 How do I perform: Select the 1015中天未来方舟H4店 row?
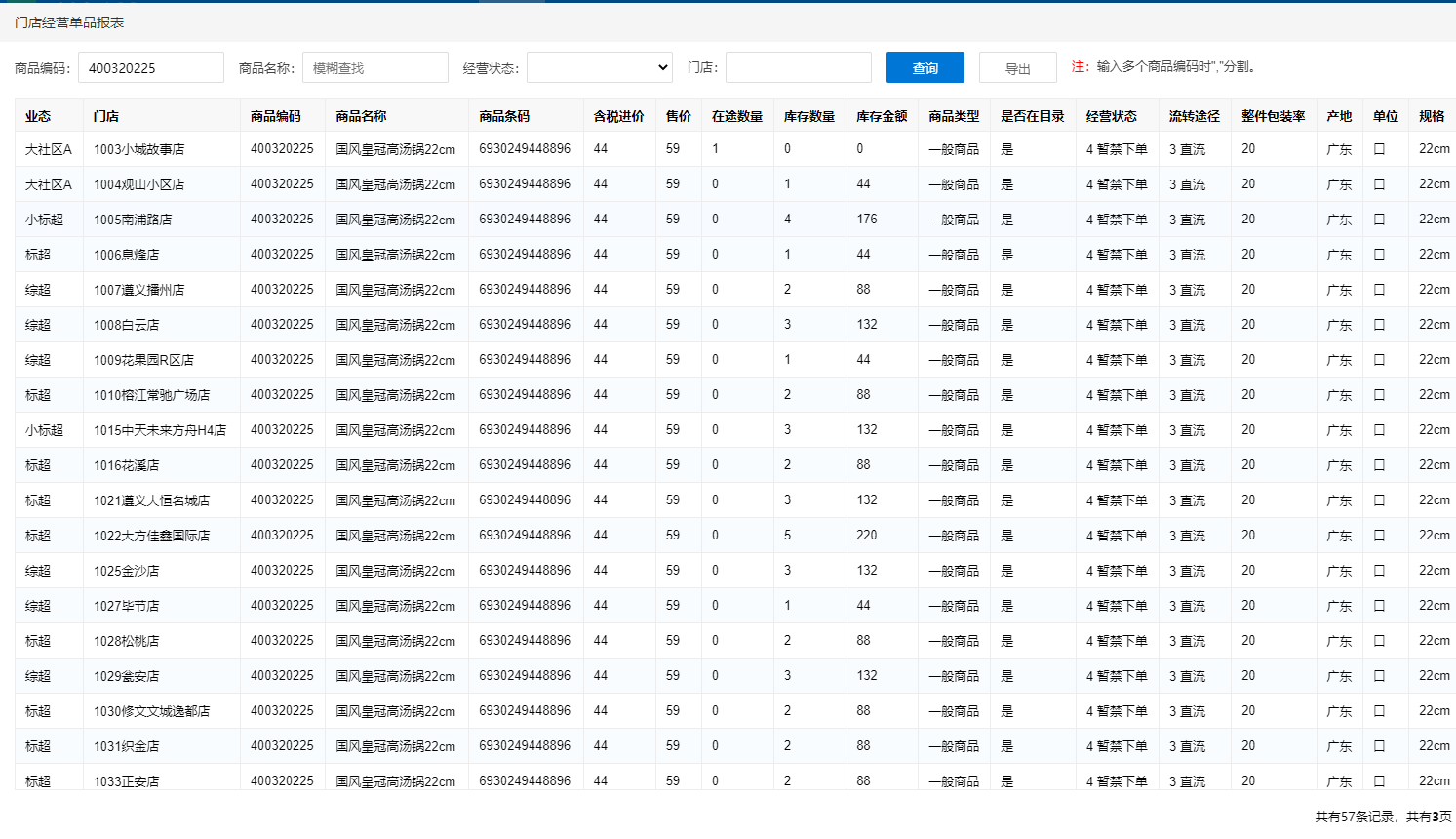(159, 430)
